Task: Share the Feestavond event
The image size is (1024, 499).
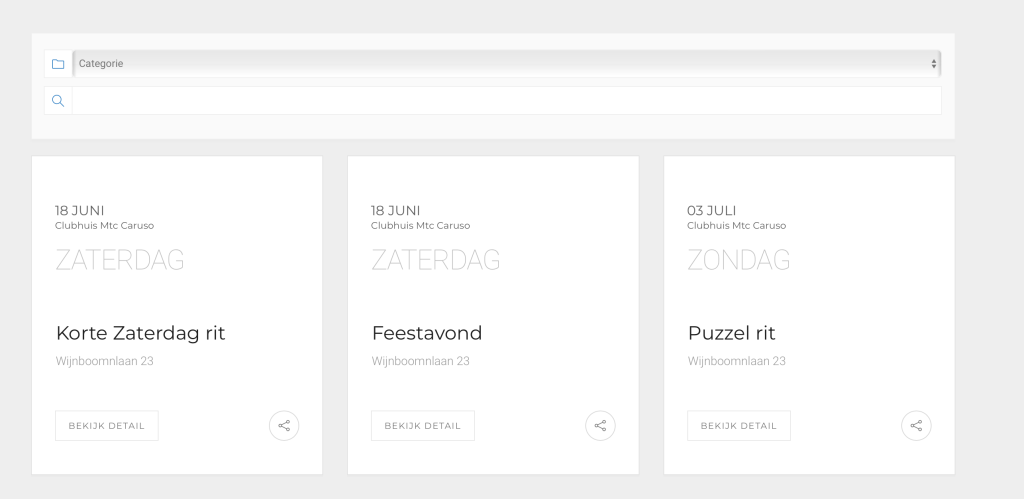Action: 600,426
